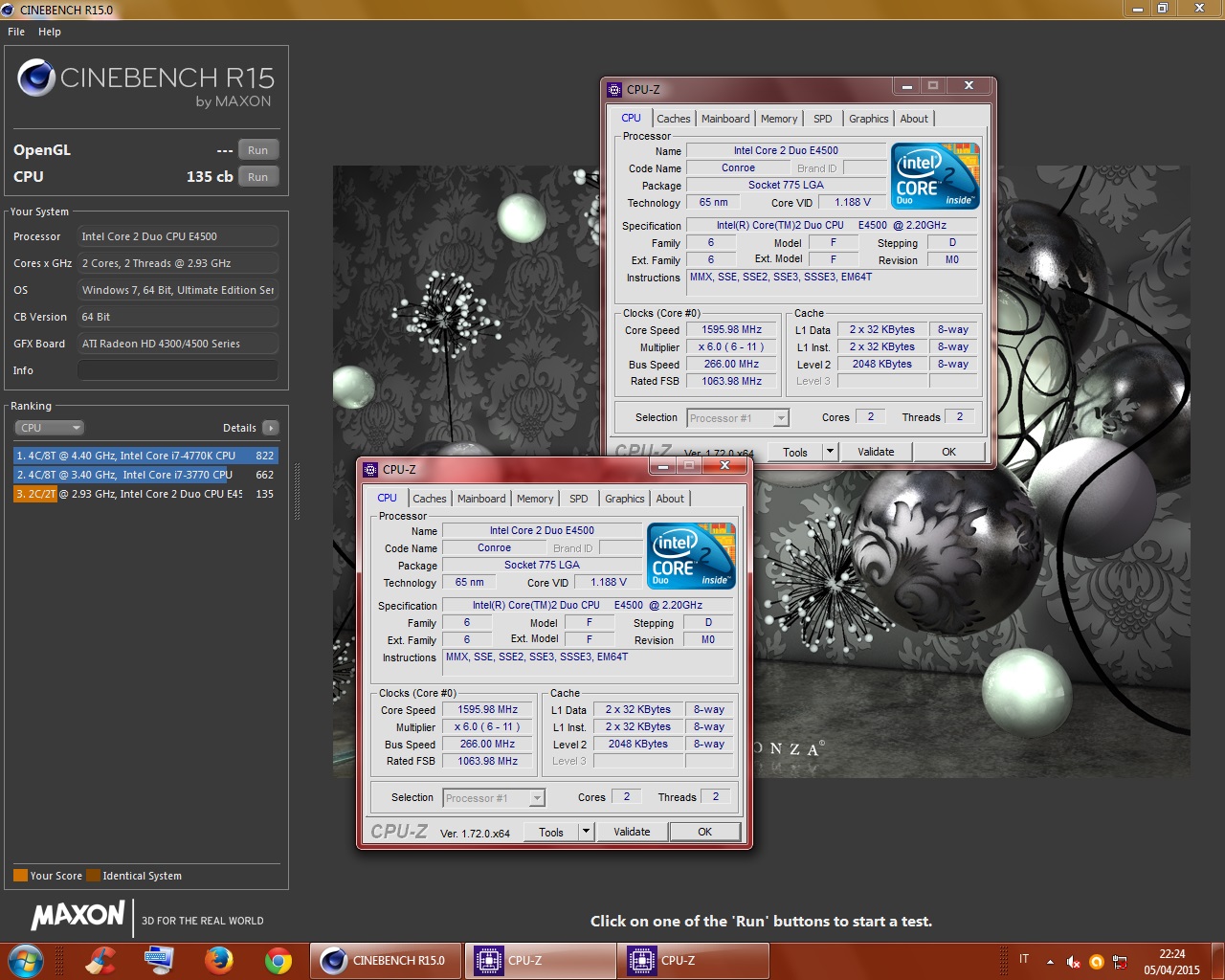Screen dimensions: 1225x980
Task: Select CPU tab in front CPU-Z window
Action: click(387, 498)
